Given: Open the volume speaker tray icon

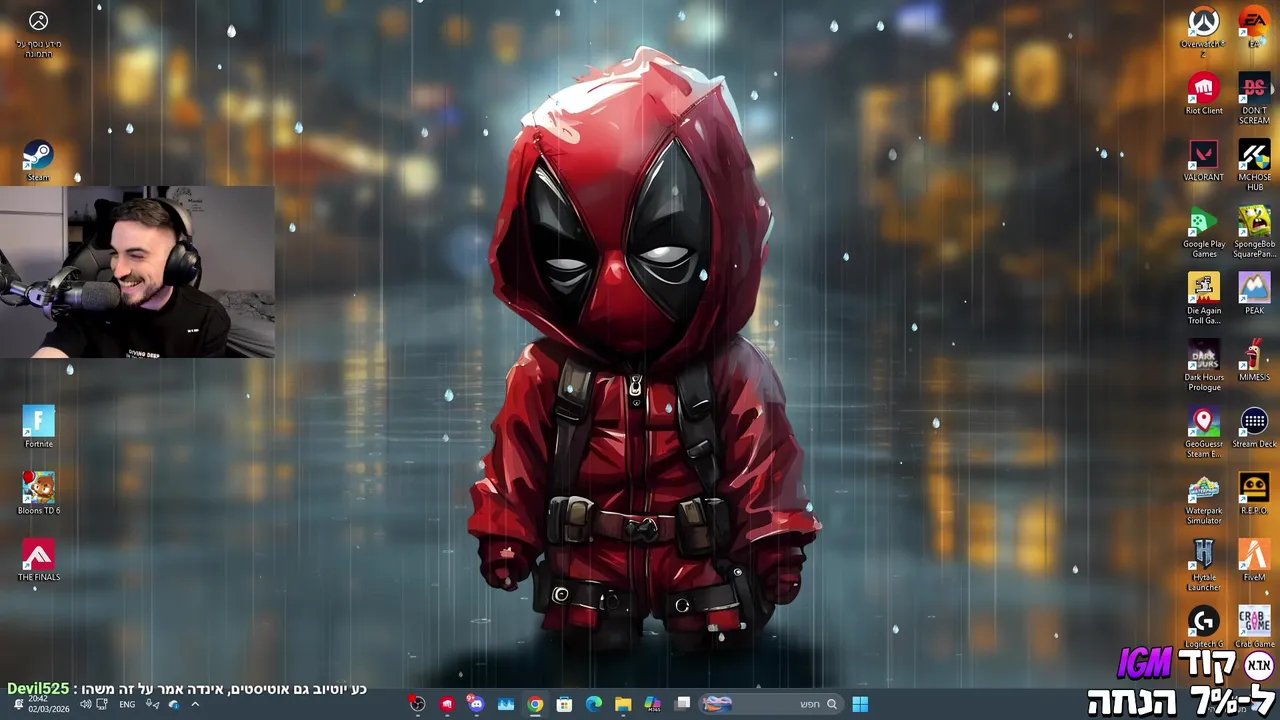Looking at the screenshot, I should point(85,704).
